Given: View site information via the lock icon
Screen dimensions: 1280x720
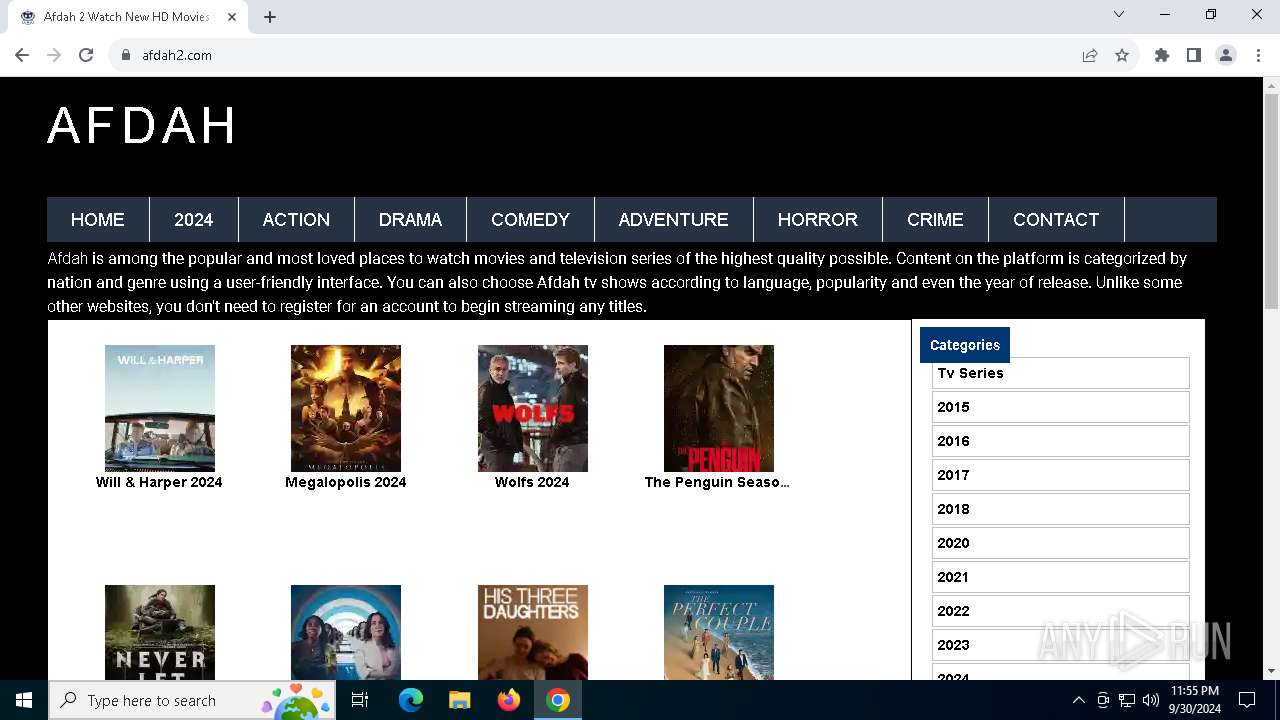Looking at the screenshot, I should click(x=126, y=55).
